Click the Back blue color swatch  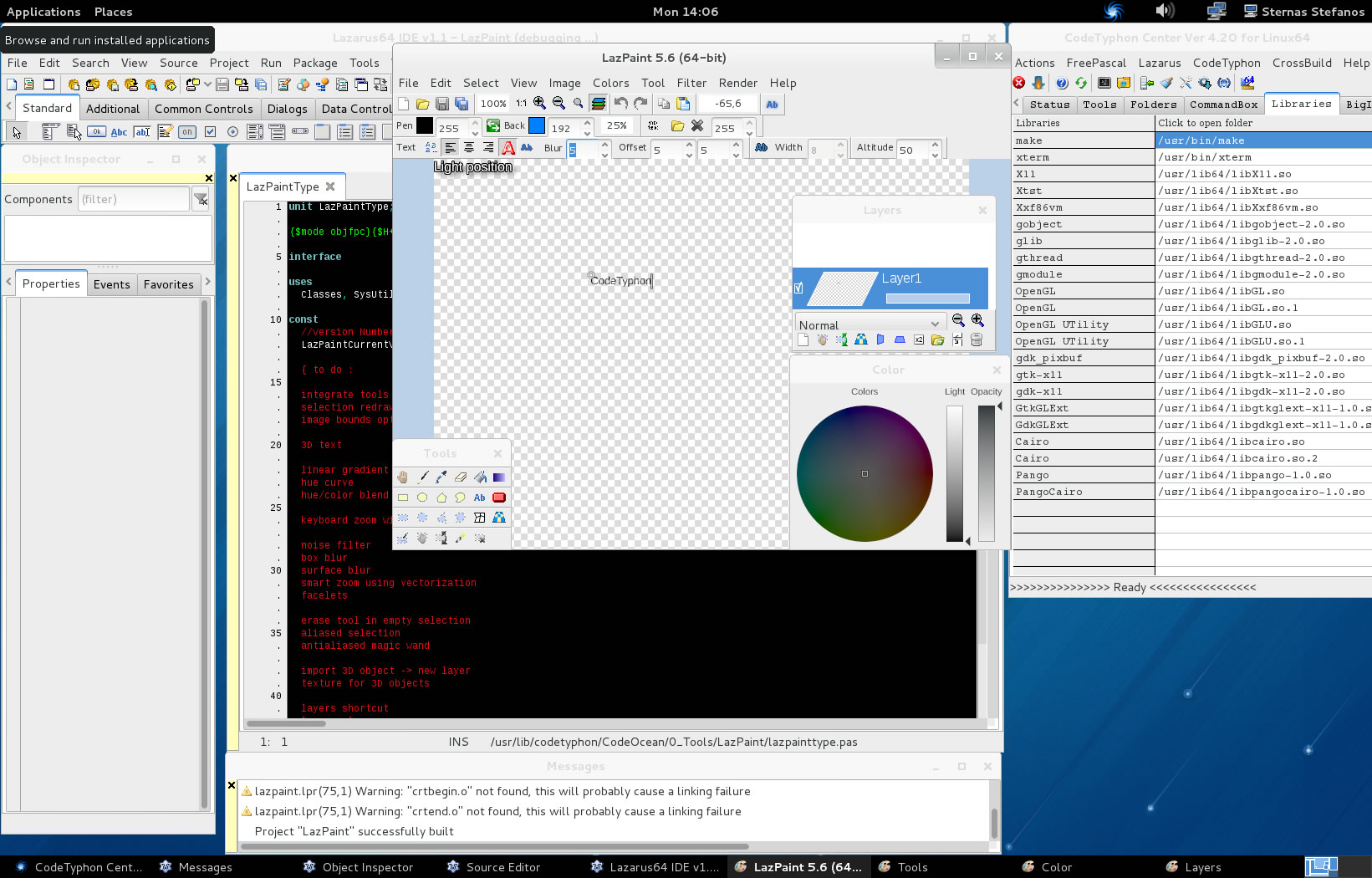click(x=537, y=125)
